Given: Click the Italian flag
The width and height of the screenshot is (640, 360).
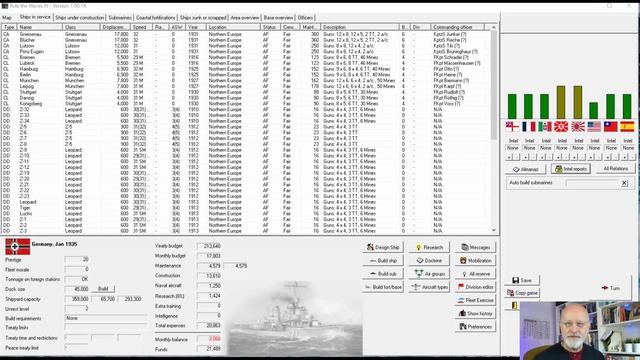Looking at the screenshot, I should pos(545,127).
